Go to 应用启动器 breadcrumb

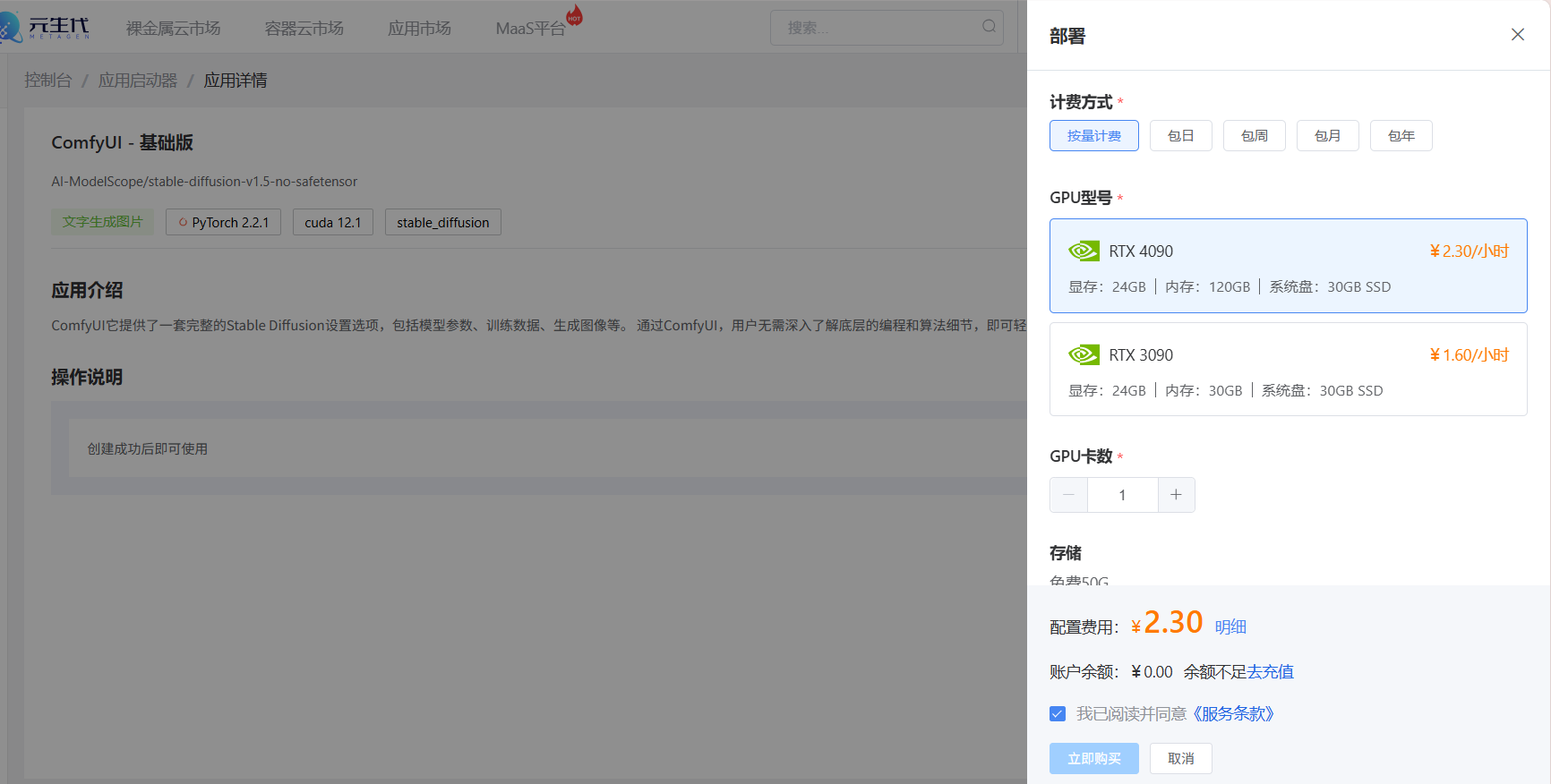(x=138, y=81)
